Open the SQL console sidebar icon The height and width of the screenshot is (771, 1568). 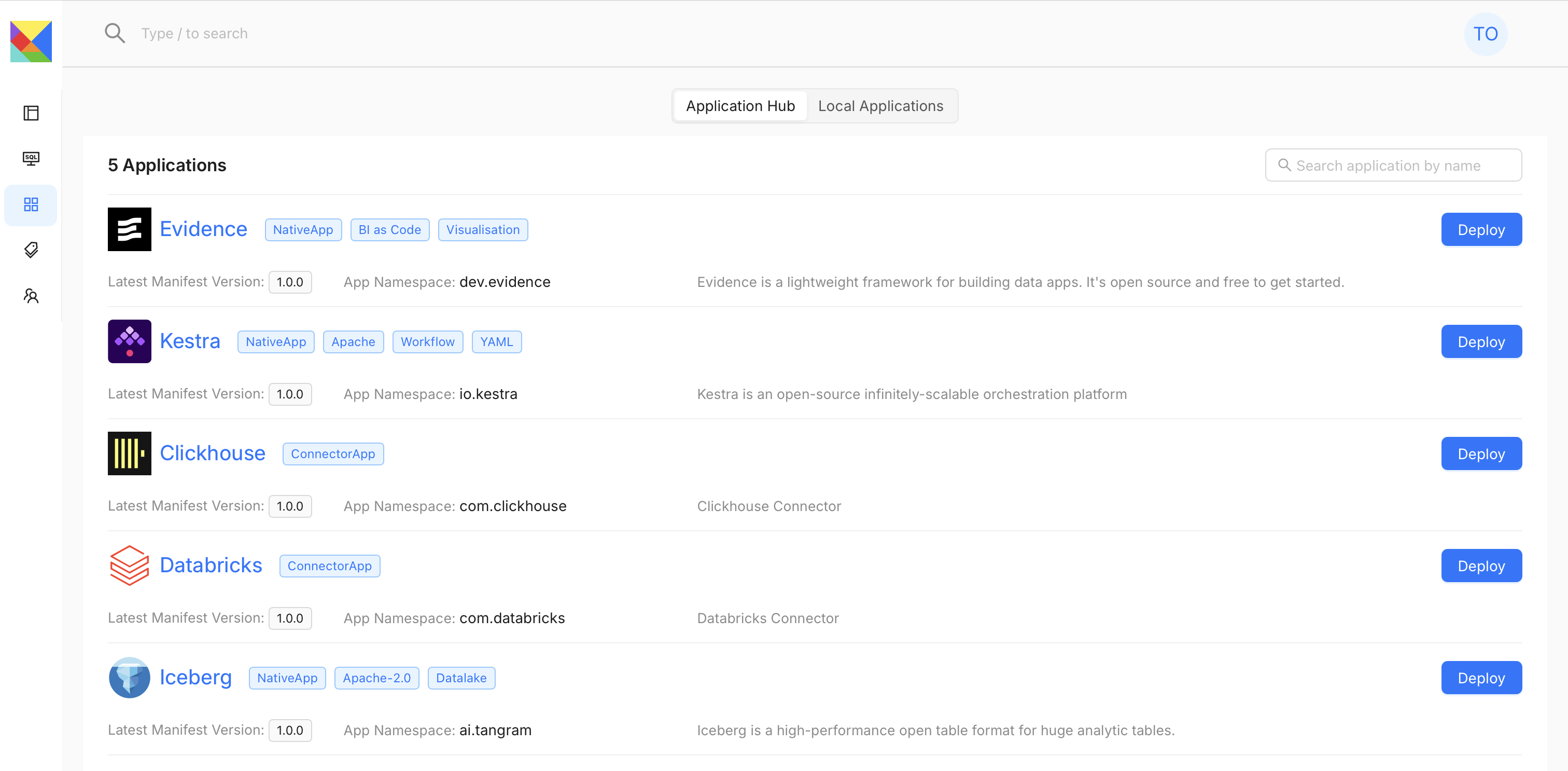tap(31, 158)
